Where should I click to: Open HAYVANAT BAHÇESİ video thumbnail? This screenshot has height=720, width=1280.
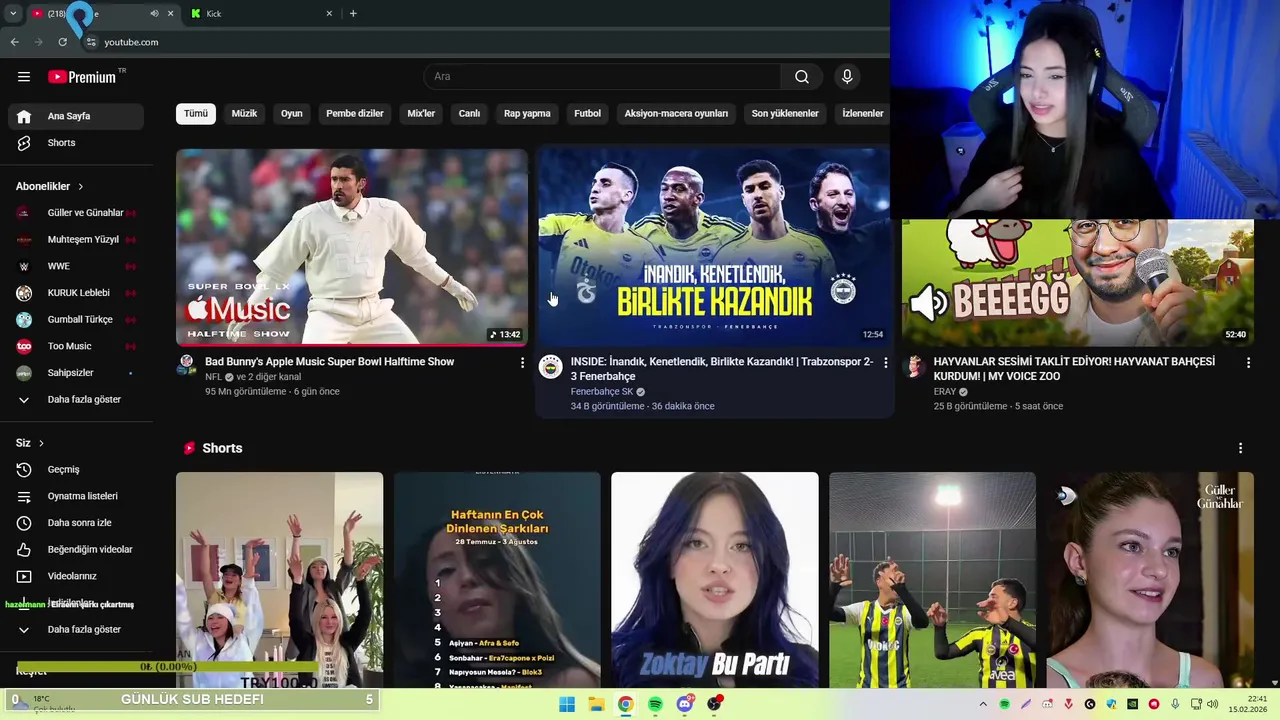1078,283
